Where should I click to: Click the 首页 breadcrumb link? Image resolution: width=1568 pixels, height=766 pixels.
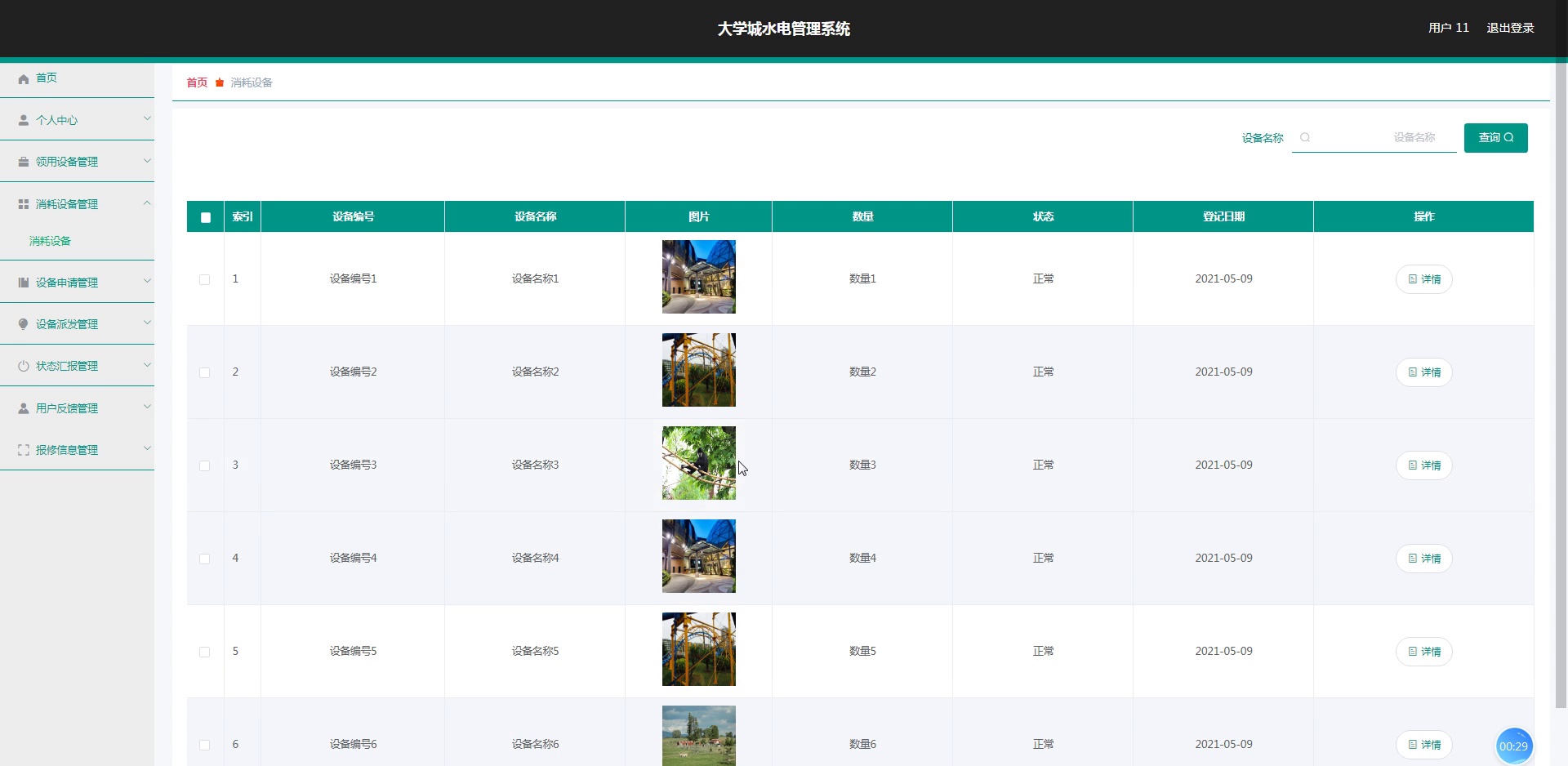(x=197, y=82)
